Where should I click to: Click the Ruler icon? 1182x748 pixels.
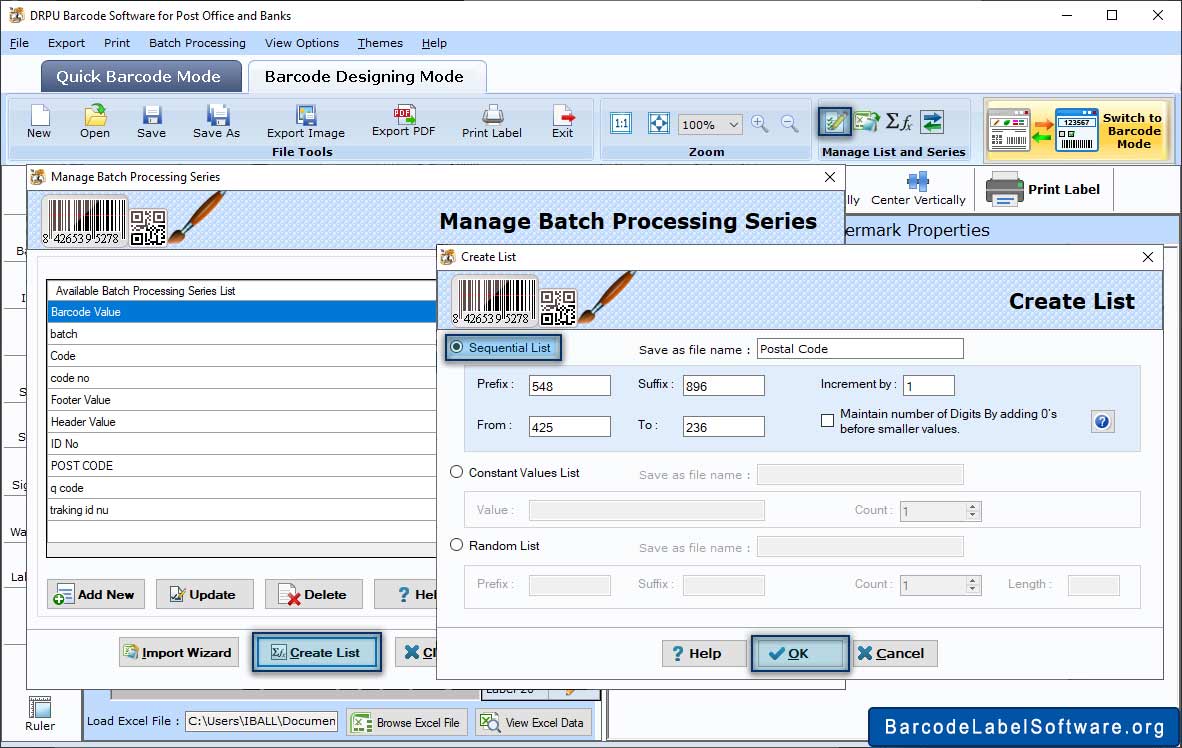(40, 714)
